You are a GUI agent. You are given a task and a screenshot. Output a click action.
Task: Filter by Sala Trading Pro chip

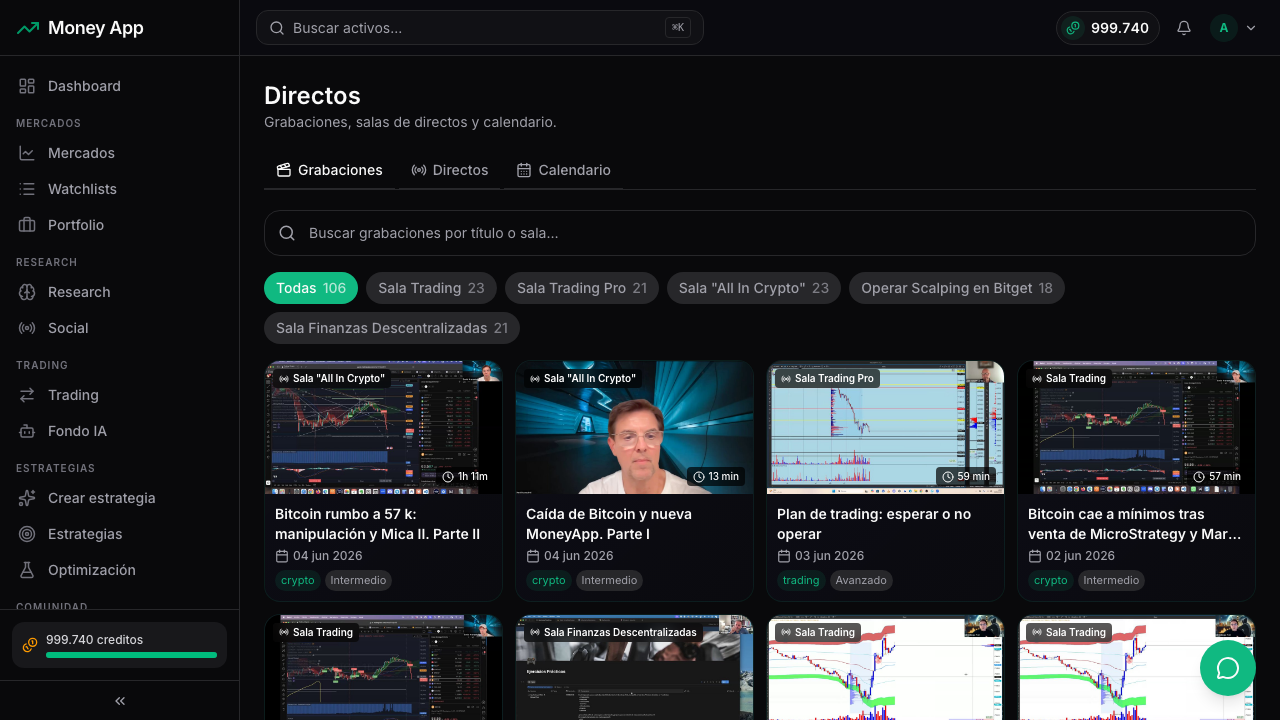(582, 288)
